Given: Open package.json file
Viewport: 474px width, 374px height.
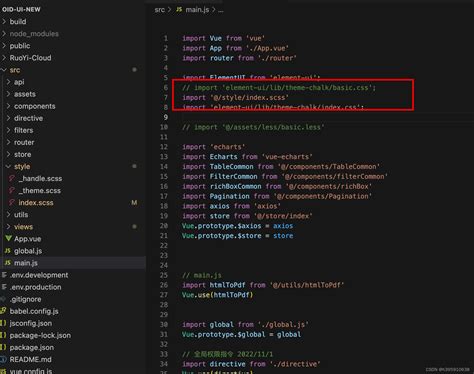Looking at the screenshot, I should coord(32,347).
